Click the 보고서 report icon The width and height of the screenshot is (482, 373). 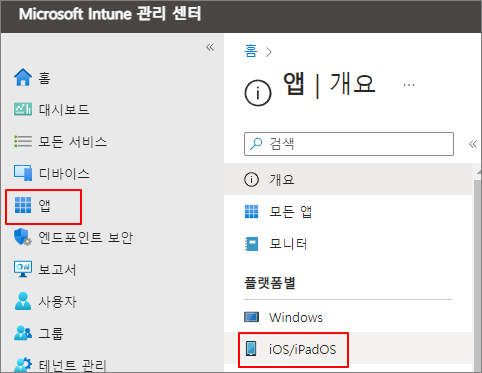(x=23, y=269)
